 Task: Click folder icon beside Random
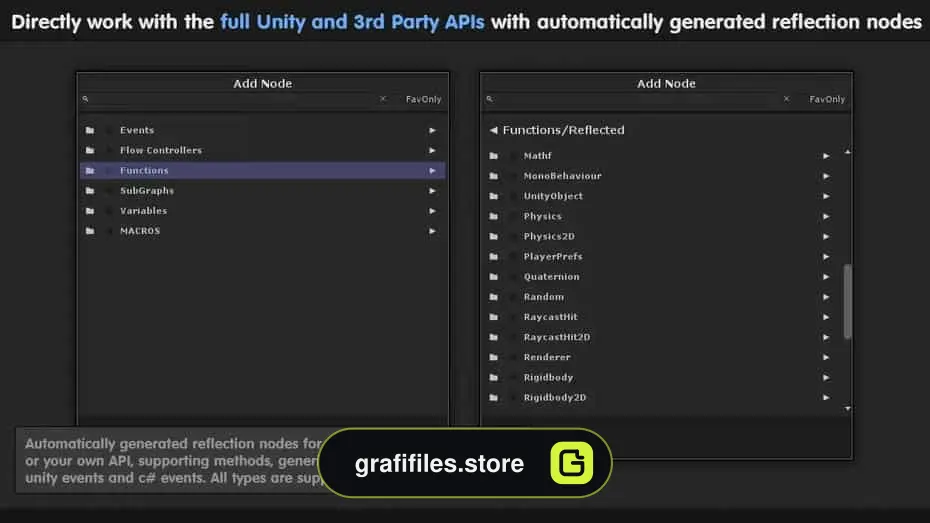[493, 297]
